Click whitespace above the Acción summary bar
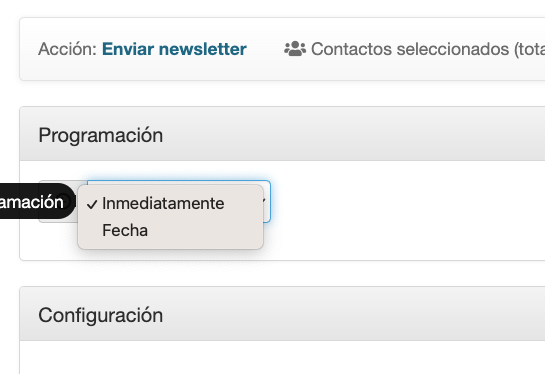 [278, 8]
